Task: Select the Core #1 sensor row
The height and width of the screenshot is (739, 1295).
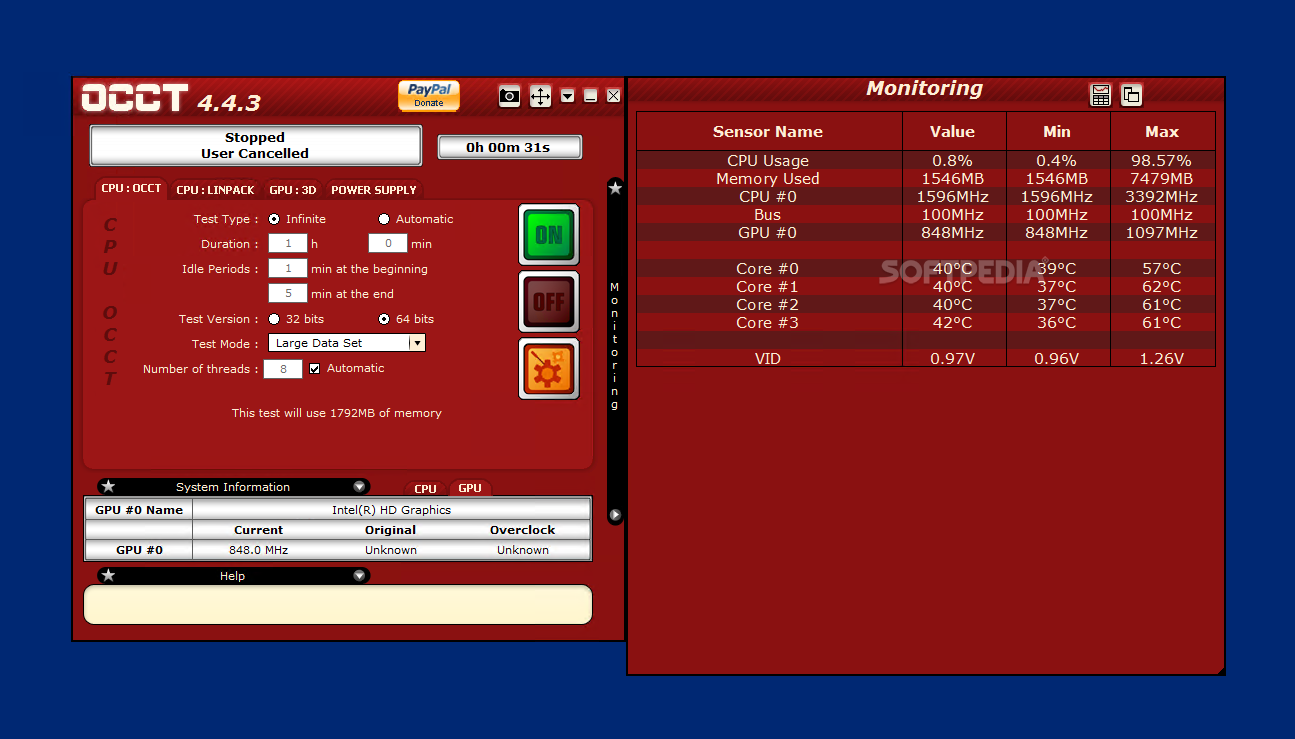Action: coord(926,287)
